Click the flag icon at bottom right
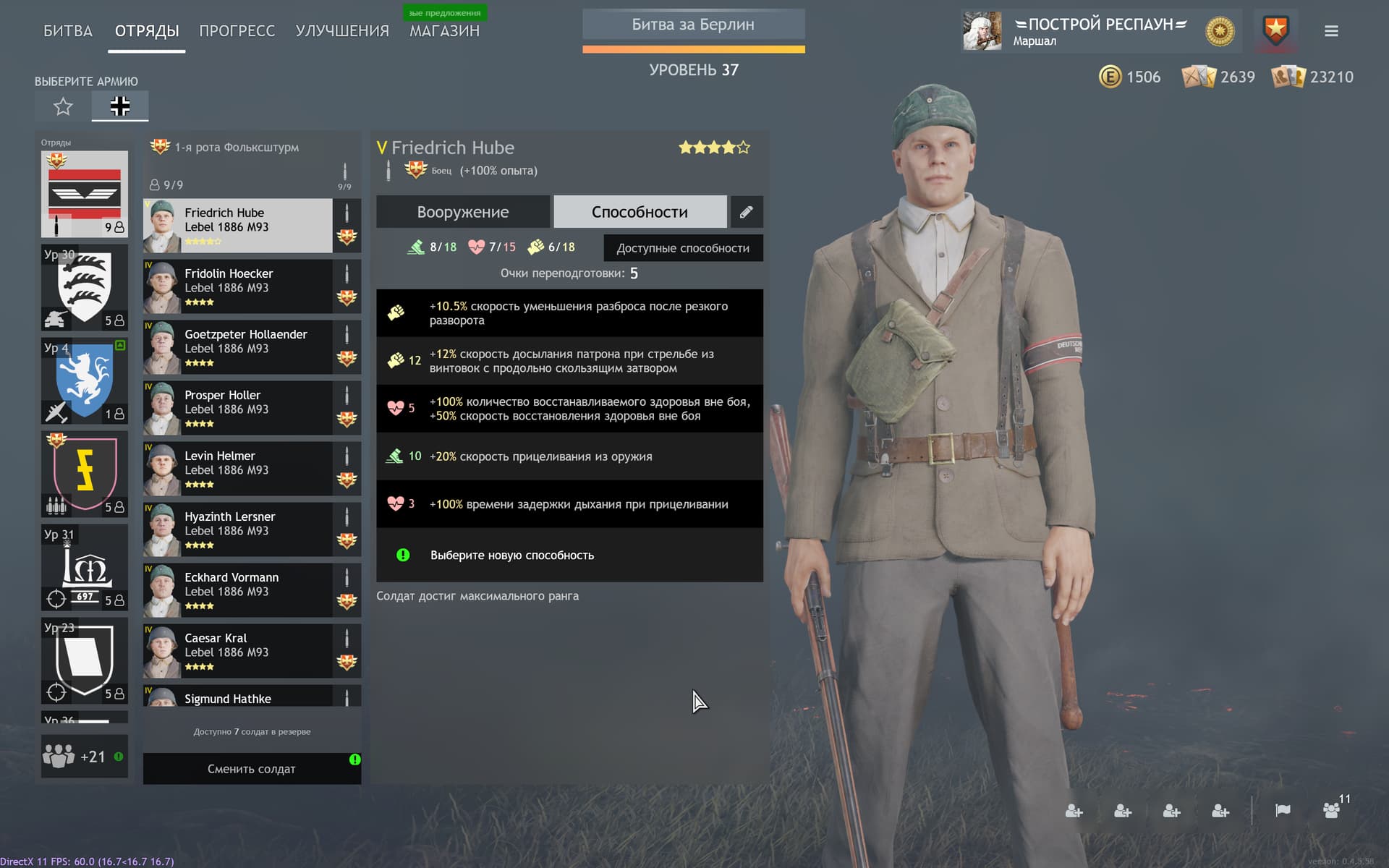 point(1283,810)
